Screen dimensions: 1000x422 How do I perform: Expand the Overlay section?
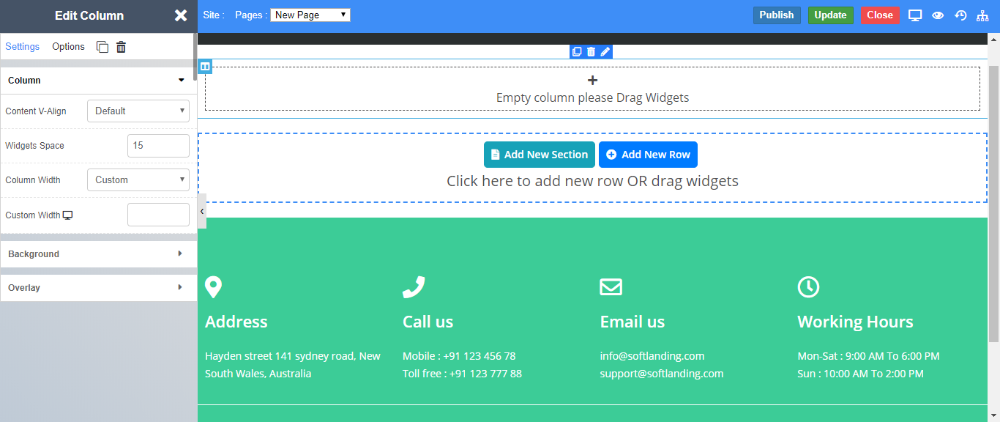pyautogui.click(x=96, y=288)
